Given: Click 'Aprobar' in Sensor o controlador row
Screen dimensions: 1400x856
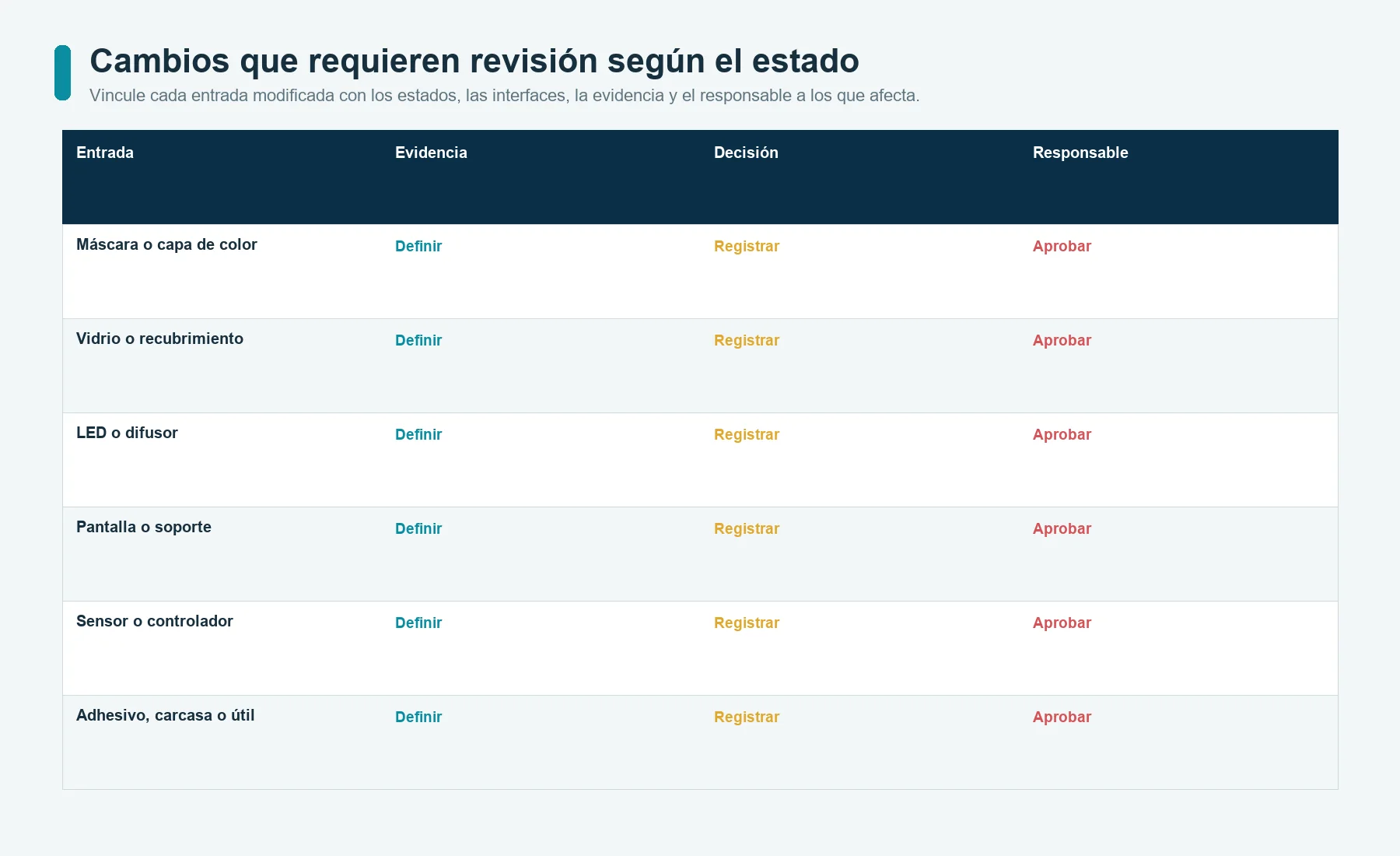Looking at the screenshot, I should 1062,623.
